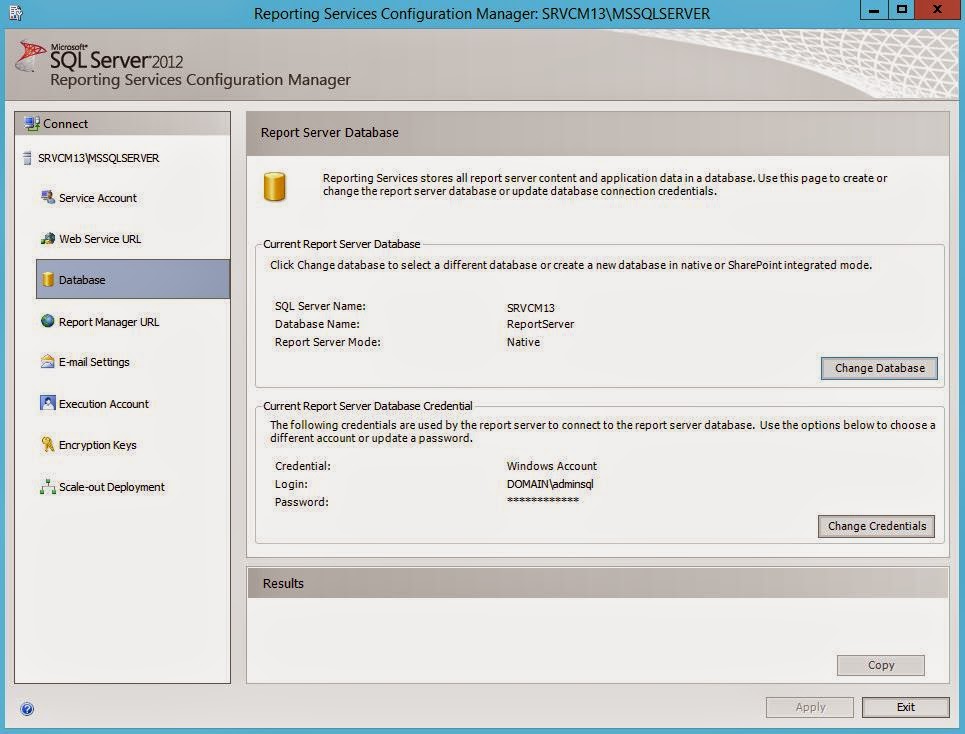Click the Connect button

point(122,124)
